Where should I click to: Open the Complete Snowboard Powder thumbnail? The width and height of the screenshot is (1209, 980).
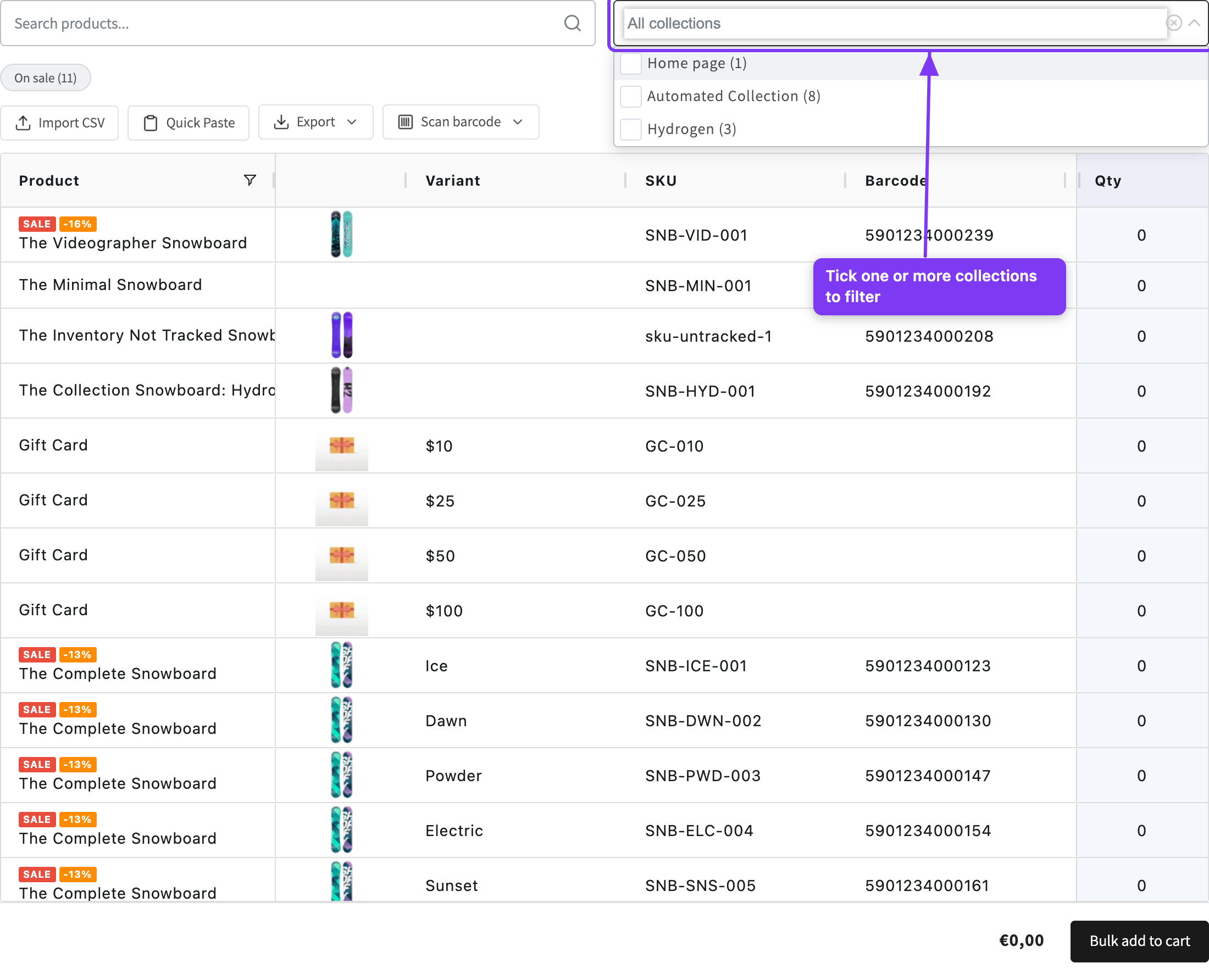point(342,775)
